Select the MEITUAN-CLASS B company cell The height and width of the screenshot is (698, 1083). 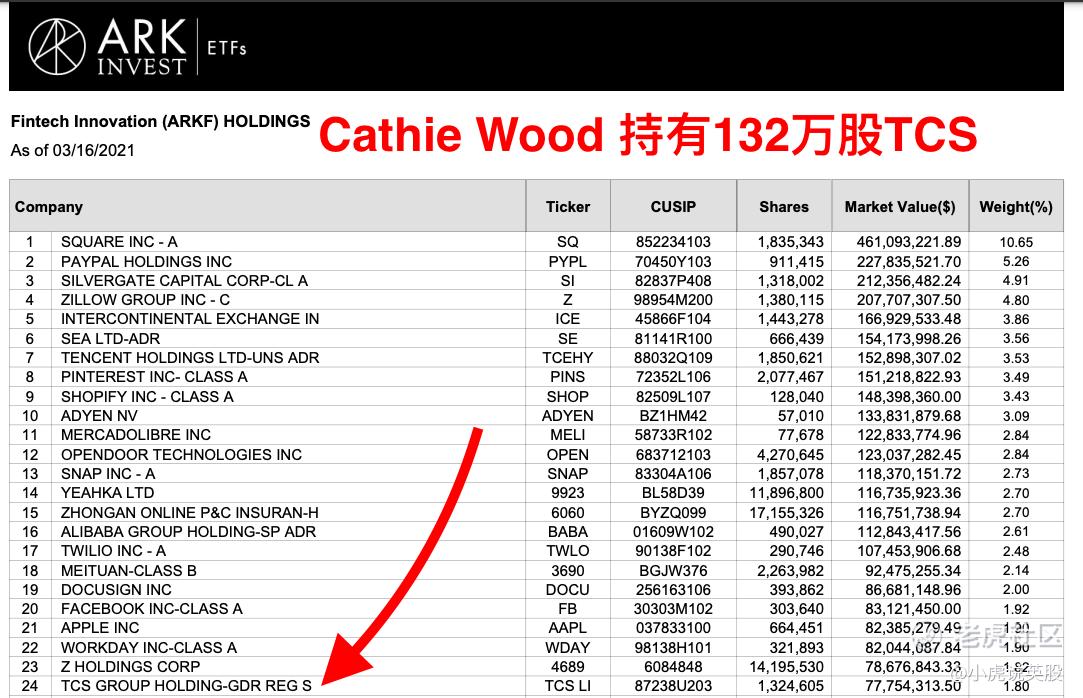pos(288,570)
